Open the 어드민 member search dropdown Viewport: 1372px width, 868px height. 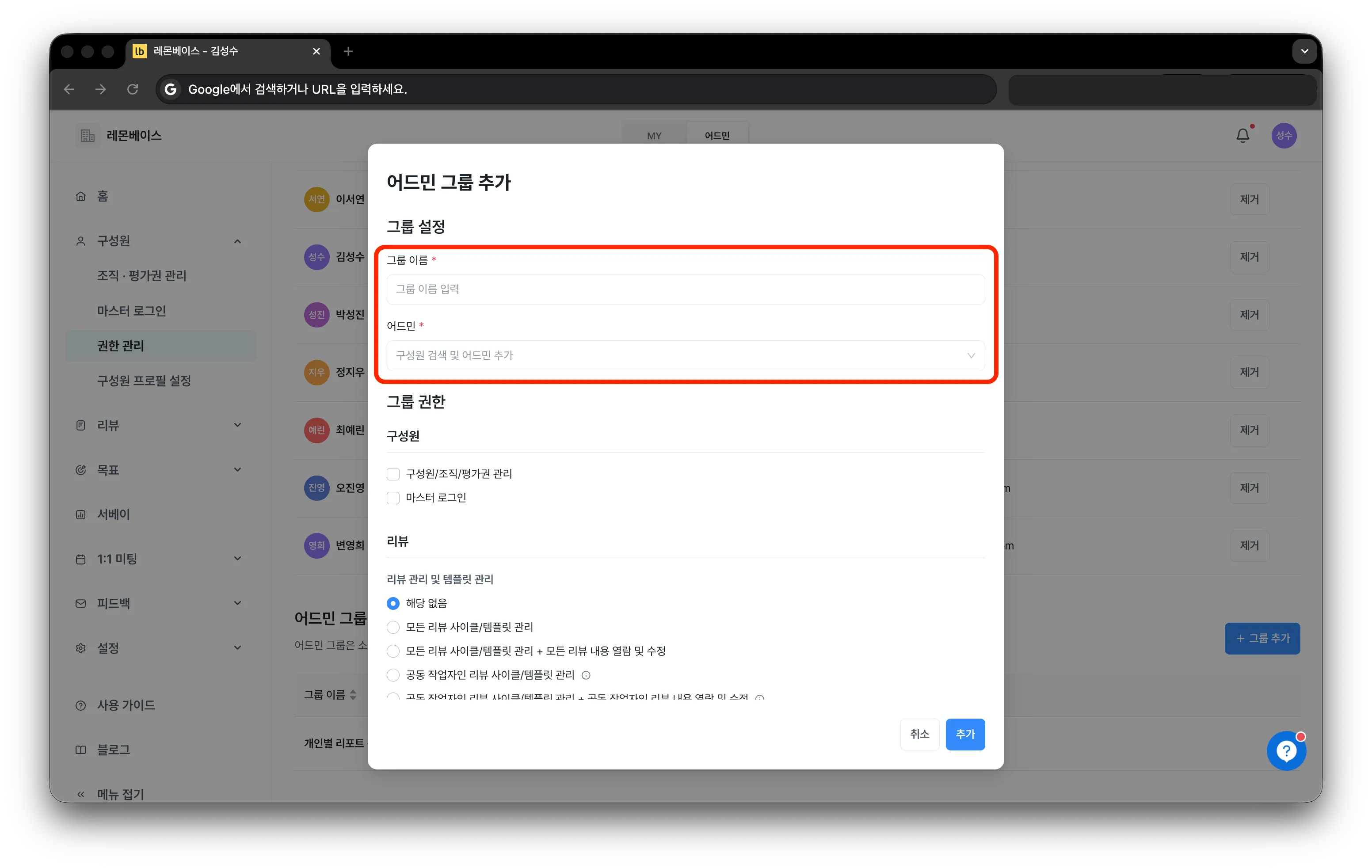686,355
